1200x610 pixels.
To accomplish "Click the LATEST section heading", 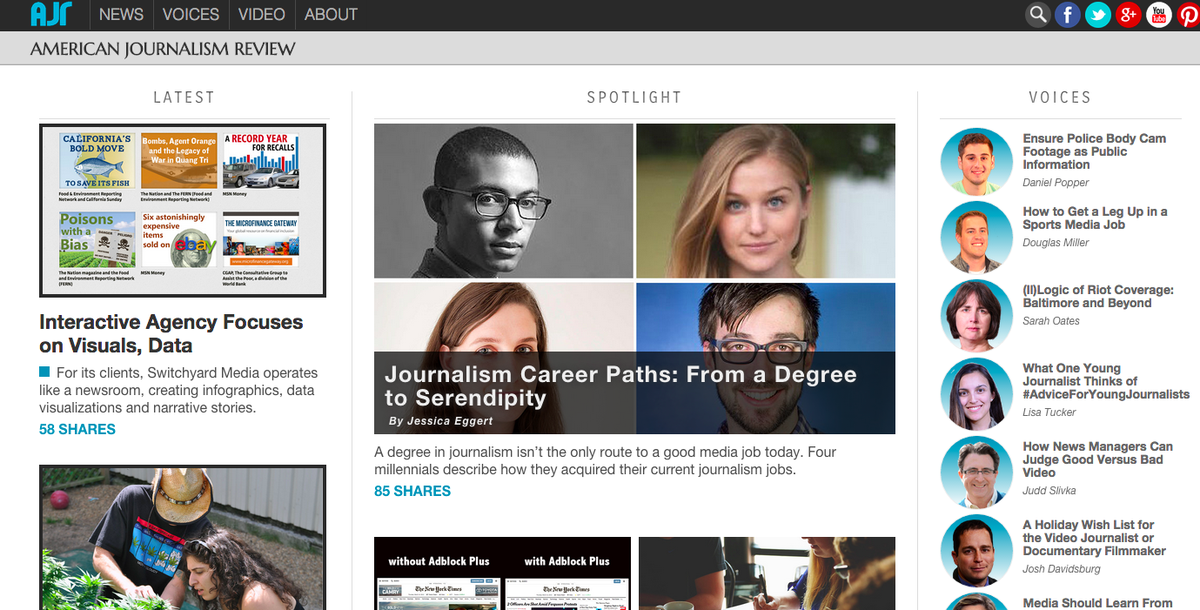I will pos(183,97).
